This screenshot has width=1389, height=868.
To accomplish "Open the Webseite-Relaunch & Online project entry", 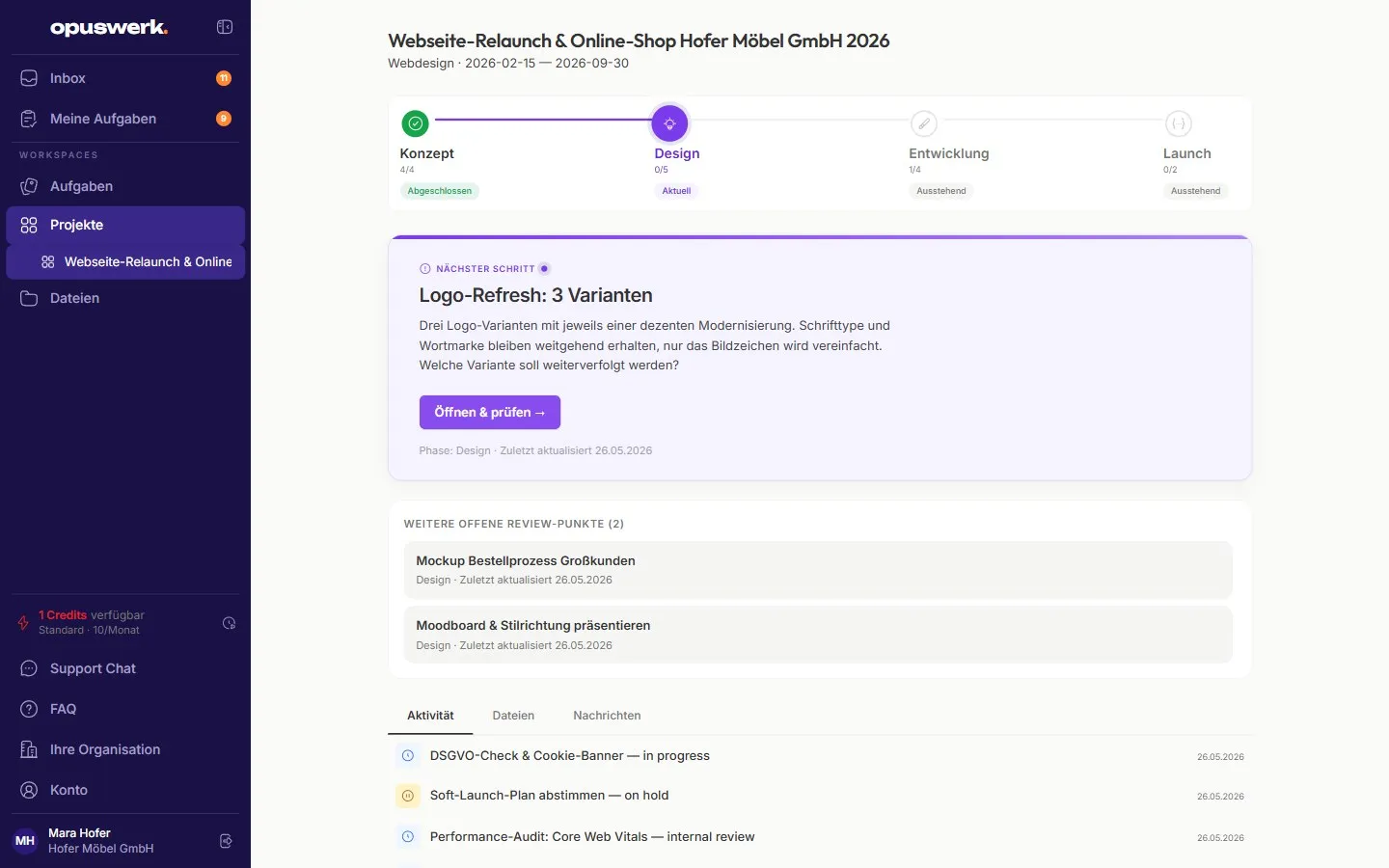I will click(125, 261).
